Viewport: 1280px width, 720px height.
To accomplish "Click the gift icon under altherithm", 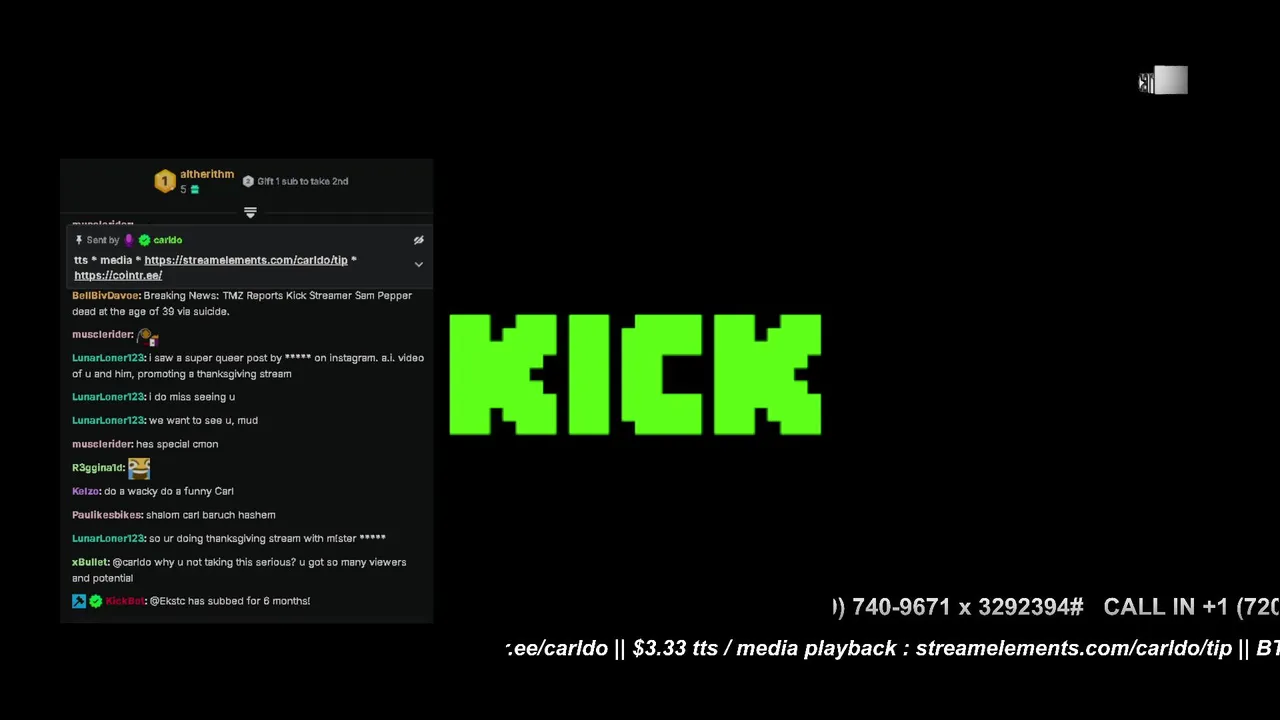I will pos(195,189).
